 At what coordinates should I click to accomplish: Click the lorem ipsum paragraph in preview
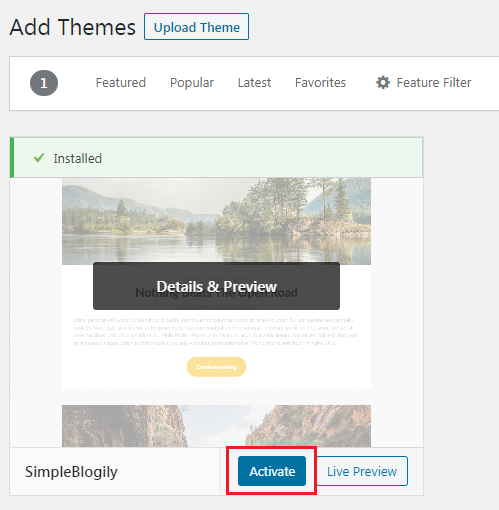click(x=215, y=331)
